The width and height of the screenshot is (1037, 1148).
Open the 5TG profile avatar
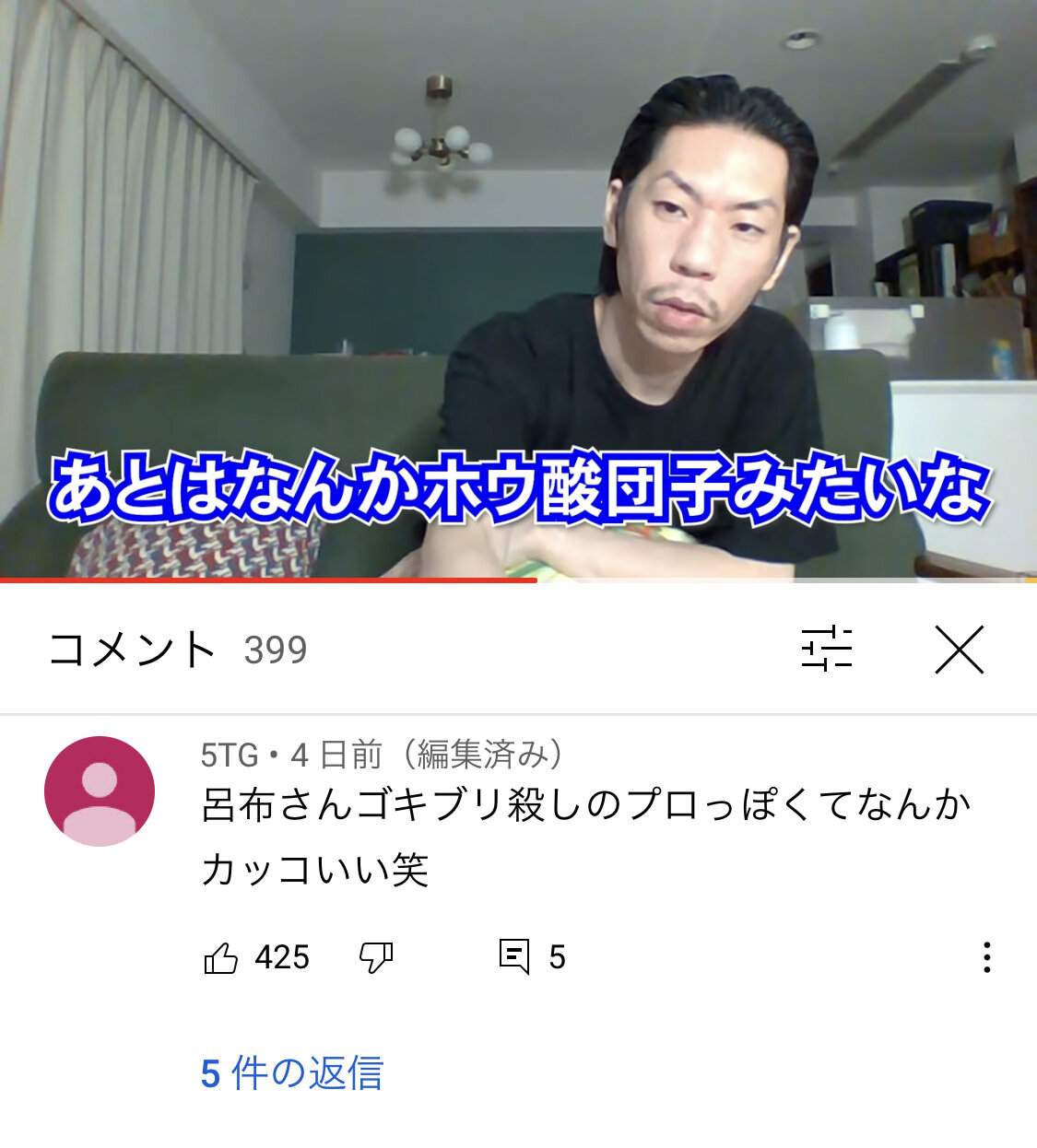tap(100, 791)
